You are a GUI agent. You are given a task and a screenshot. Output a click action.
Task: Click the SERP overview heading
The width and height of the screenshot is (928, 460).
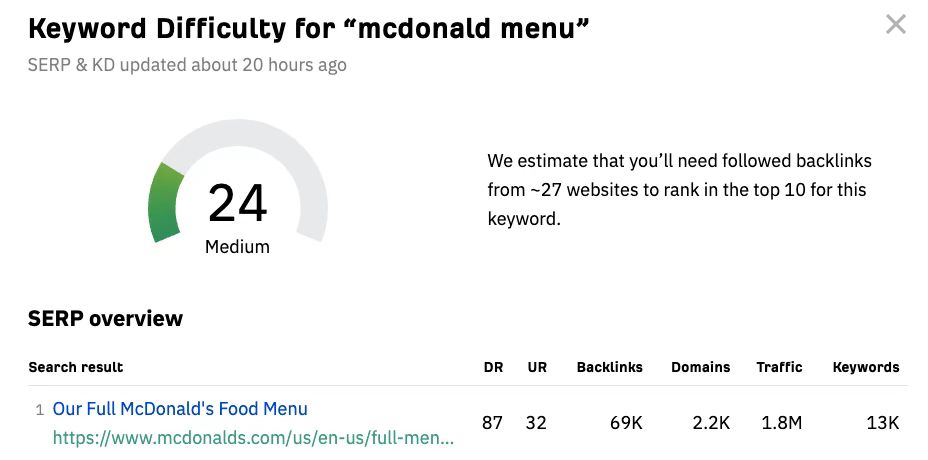tap(105, 319)
